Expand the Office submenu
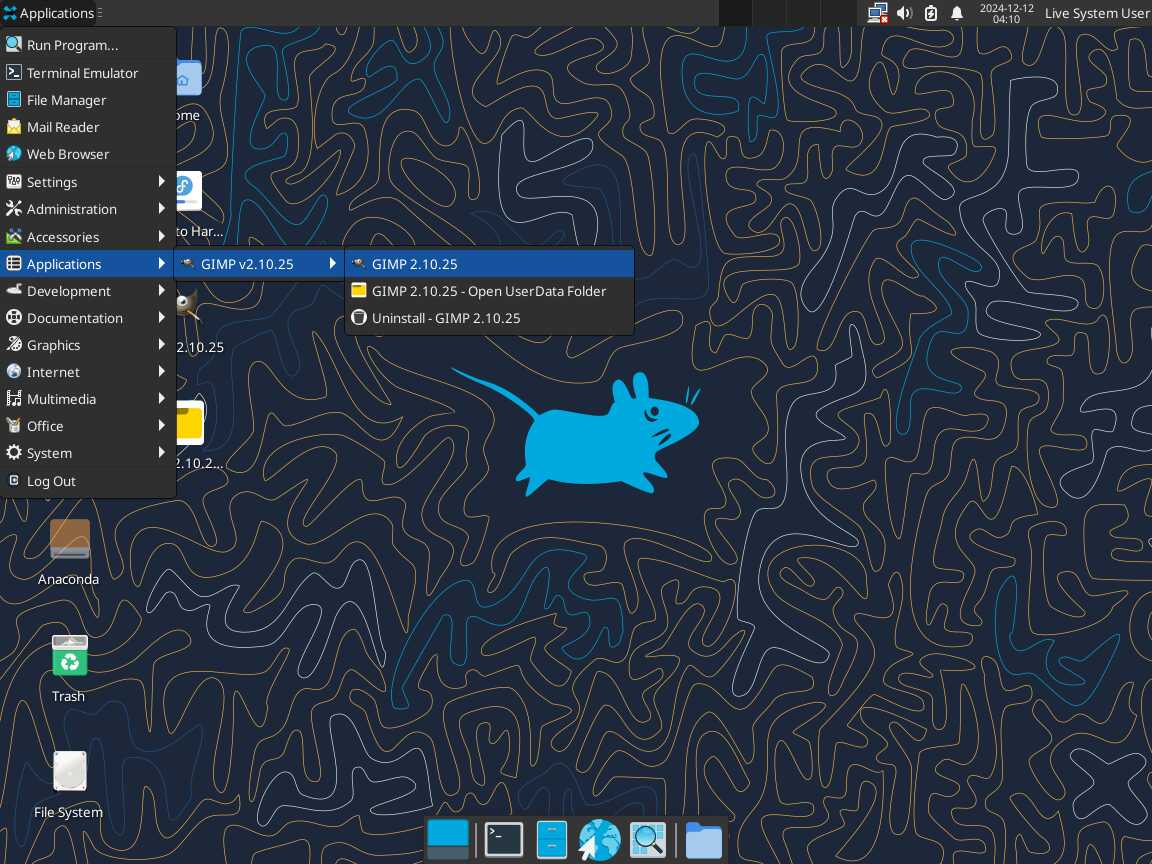 [88, 426]
